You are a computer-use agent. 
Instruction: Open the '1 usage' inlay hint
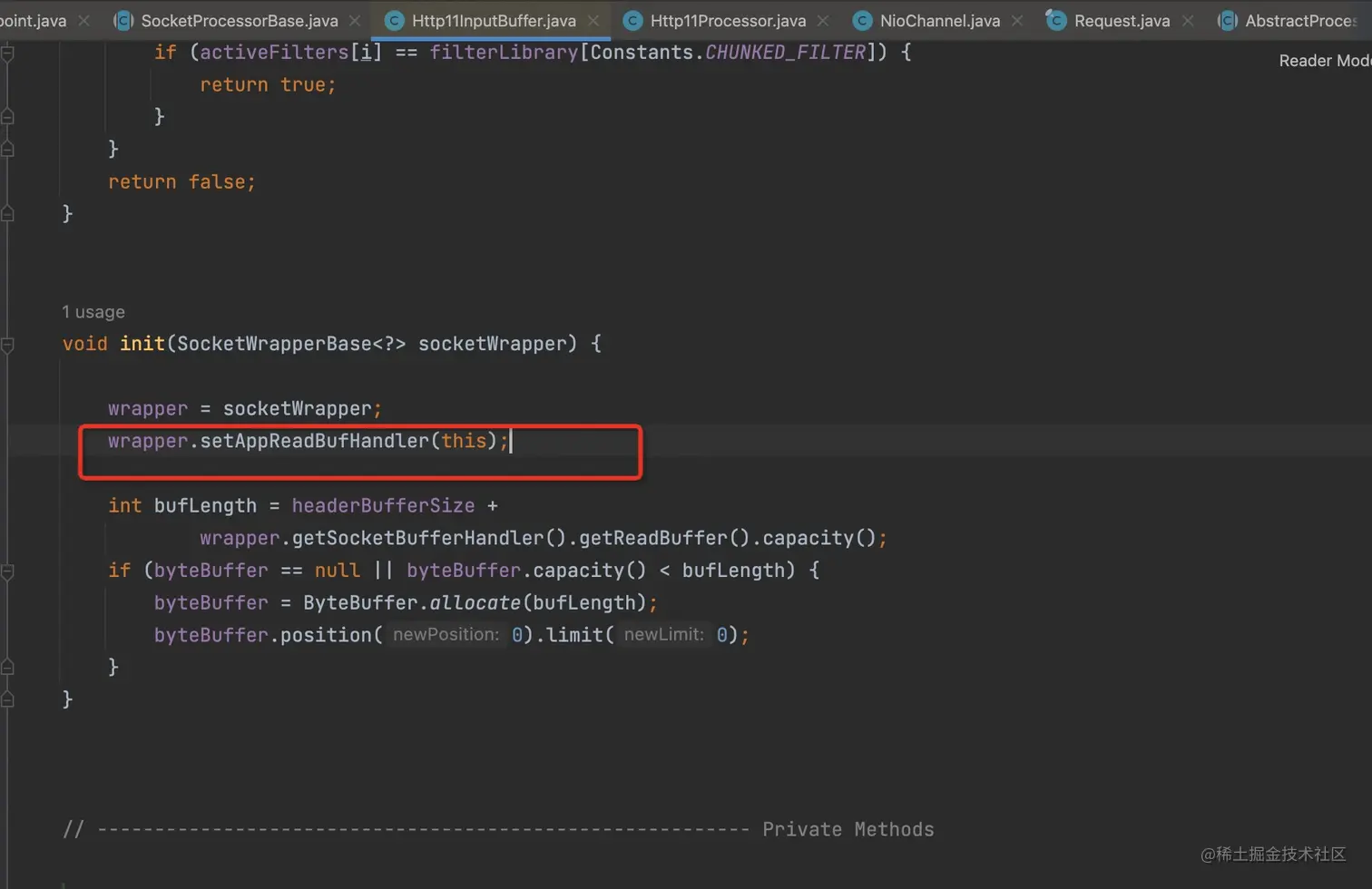coord(93,312)
